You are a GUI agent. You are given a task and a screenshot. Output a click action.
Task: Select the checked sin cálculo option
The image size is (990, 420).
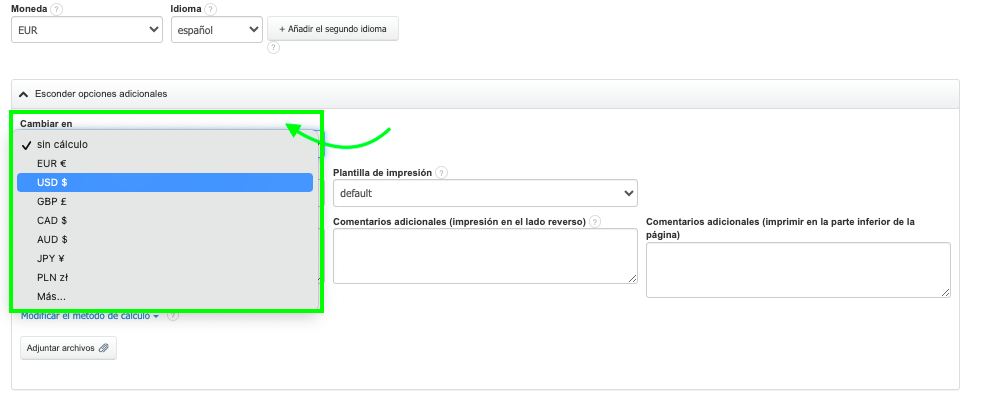(165, 144)
